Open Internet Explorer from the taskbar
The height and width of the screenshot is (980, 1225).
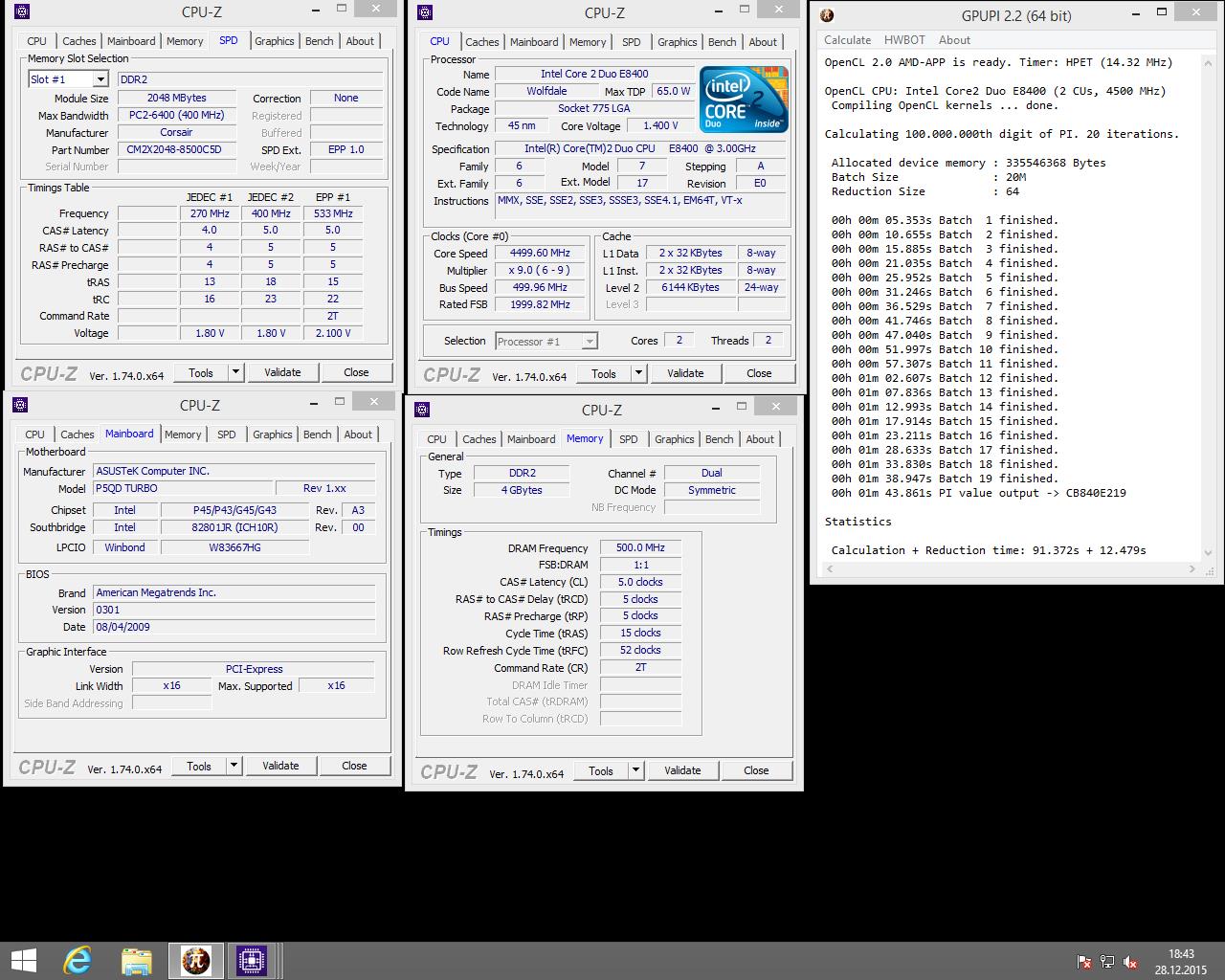(78, 960)
